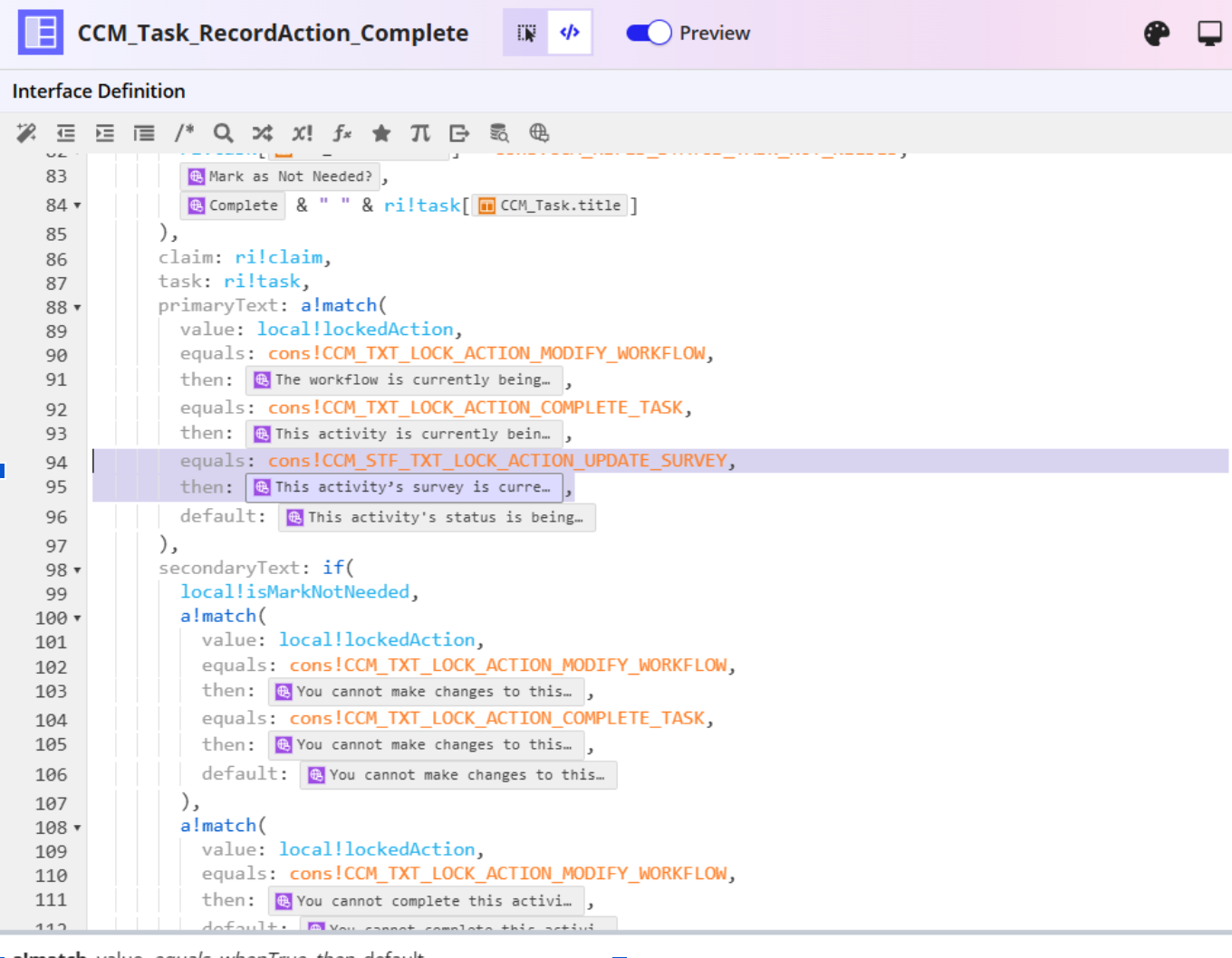Viewport: 1232px width, 958px height.
Task: Collapse code fold arrow at line 108
Action: [x=77, y=829]
